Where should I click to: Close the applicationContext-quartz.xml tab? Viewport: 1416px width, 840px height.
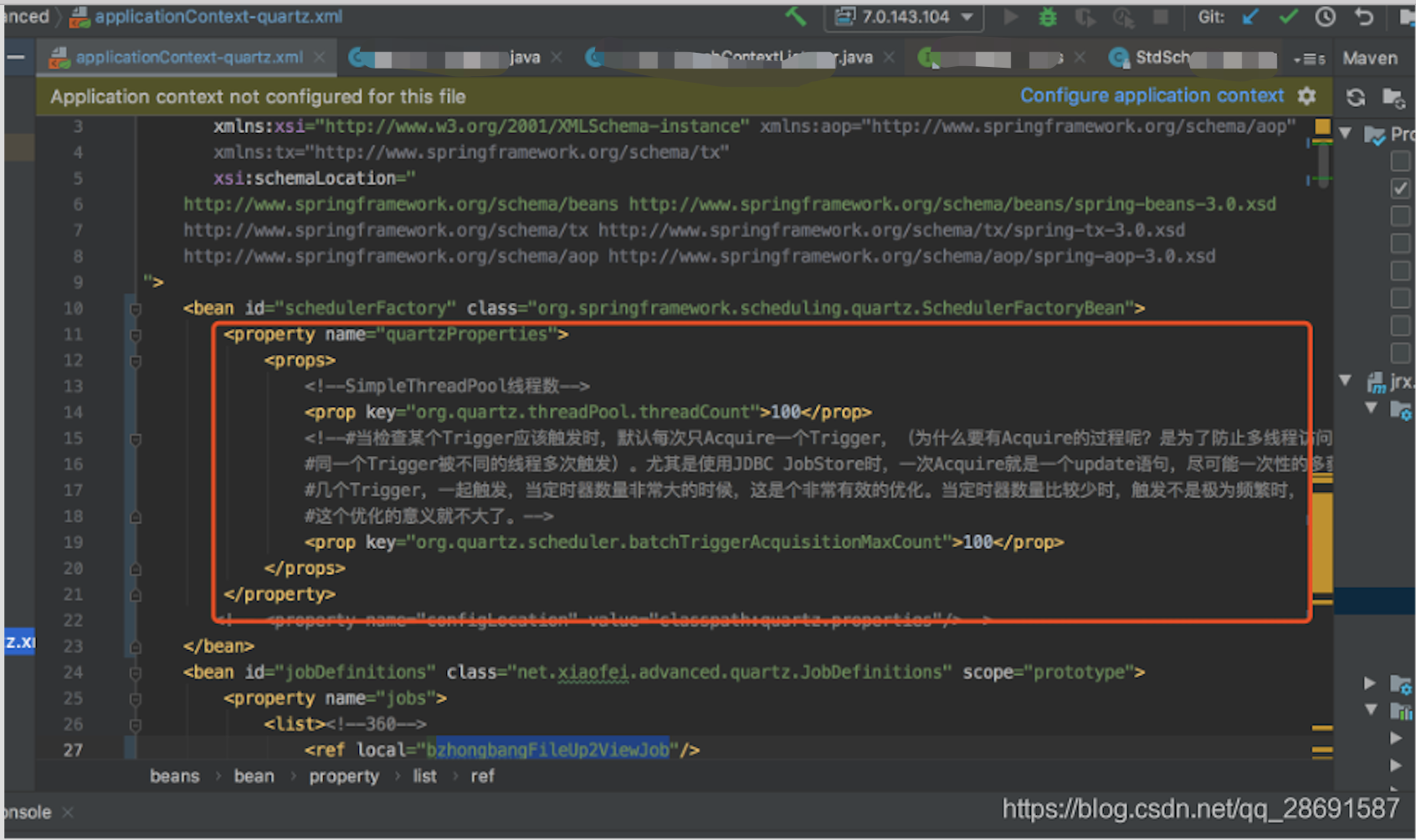click(x=319, y=58)
